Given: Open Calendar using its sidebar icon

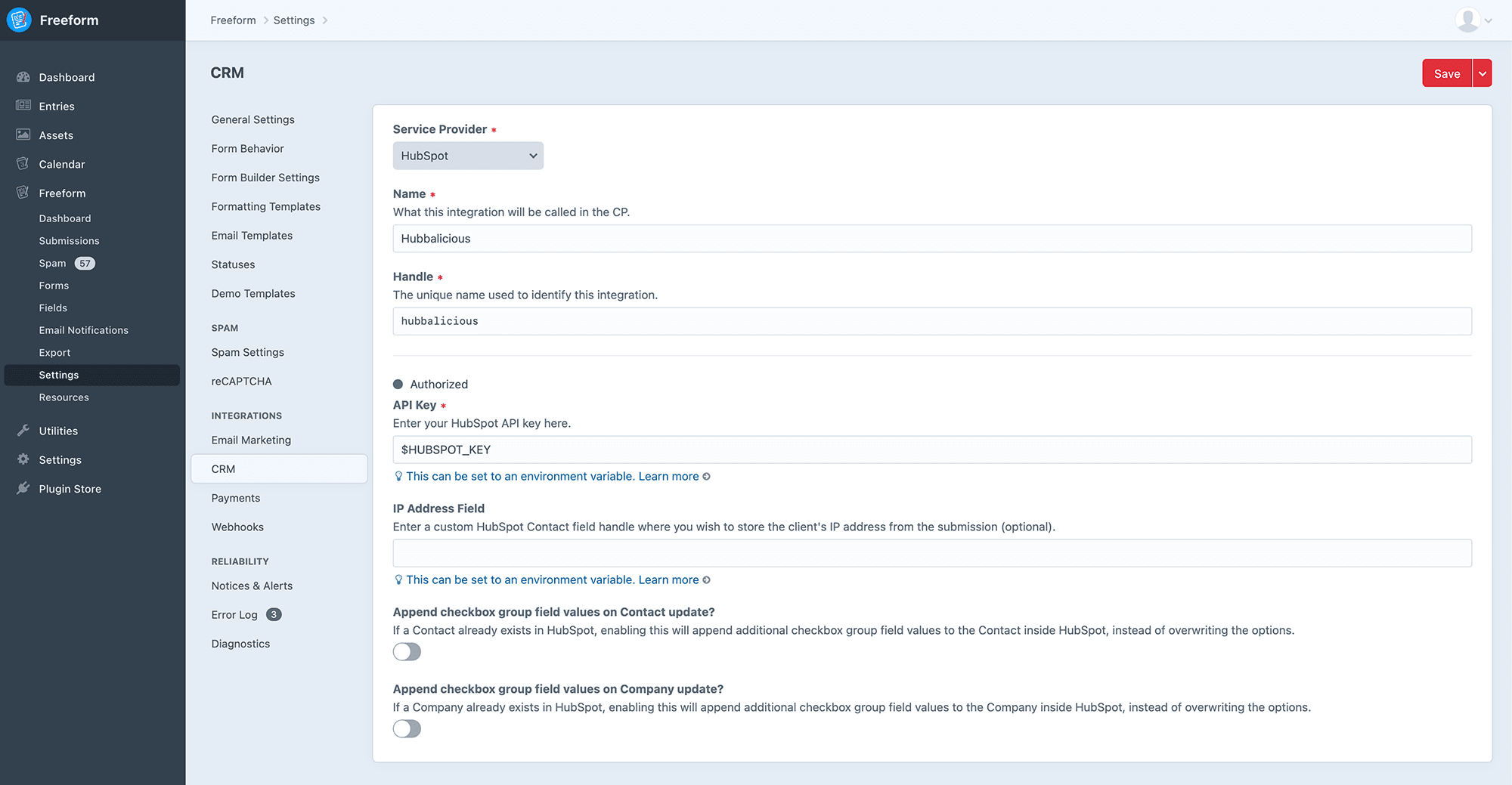Looking at the screenshot, I should click(x=22, y=164).
